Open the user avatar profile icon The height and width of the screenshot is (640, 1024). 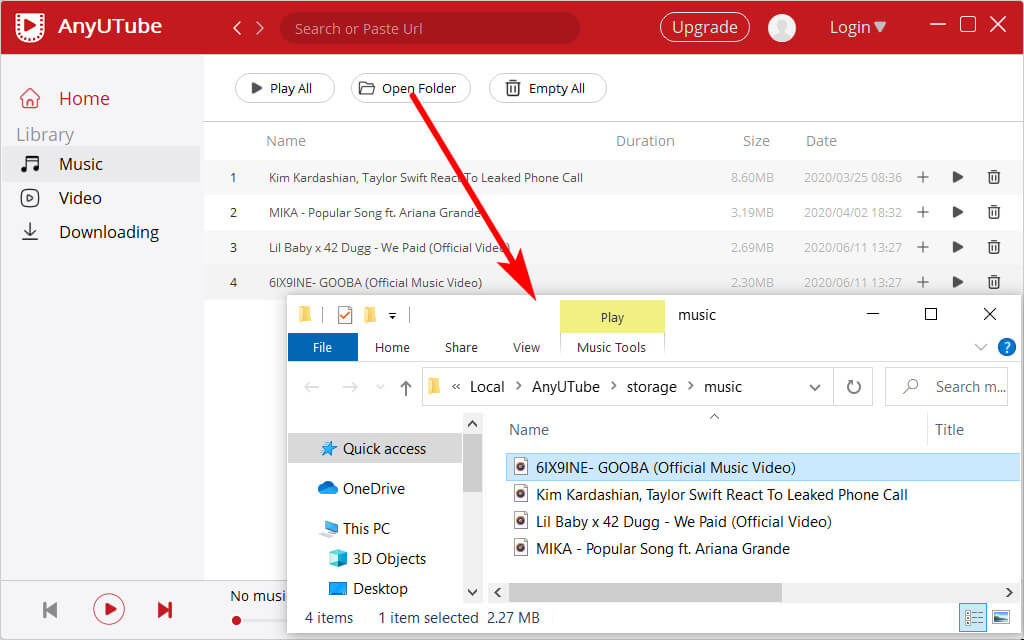click(782, 27)
